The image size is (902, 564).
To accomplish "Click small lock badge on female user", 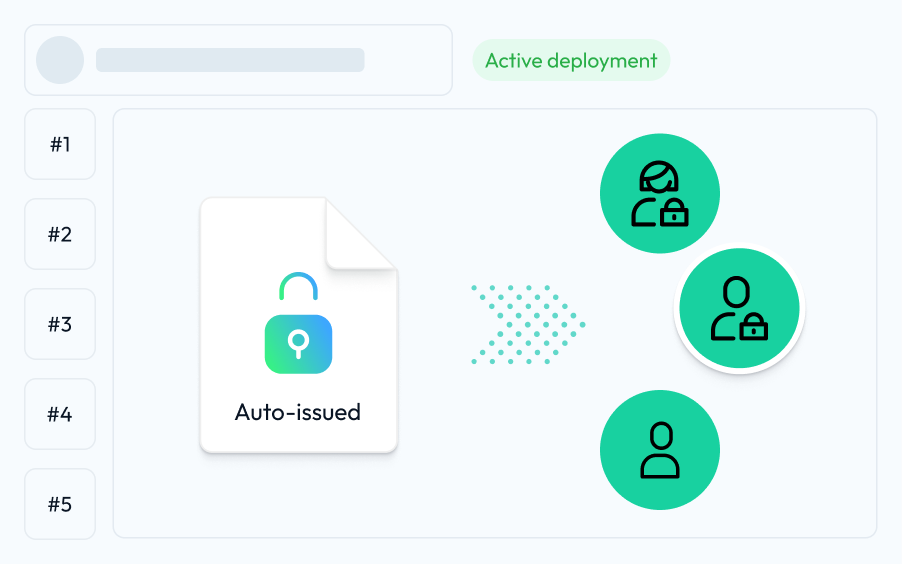I will click(x=674, y=212).
